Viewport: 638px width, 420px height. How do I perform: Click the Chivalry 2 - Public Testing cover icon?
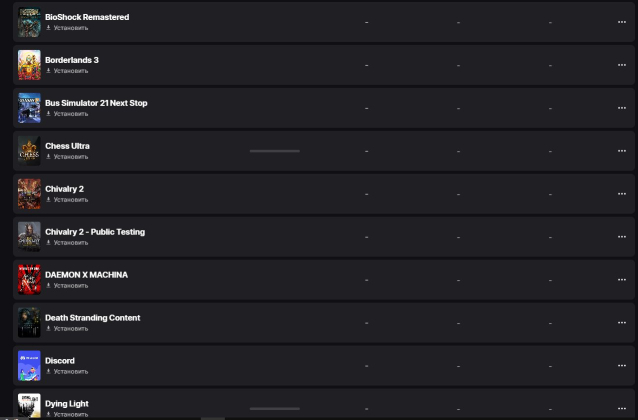[29, 236]
